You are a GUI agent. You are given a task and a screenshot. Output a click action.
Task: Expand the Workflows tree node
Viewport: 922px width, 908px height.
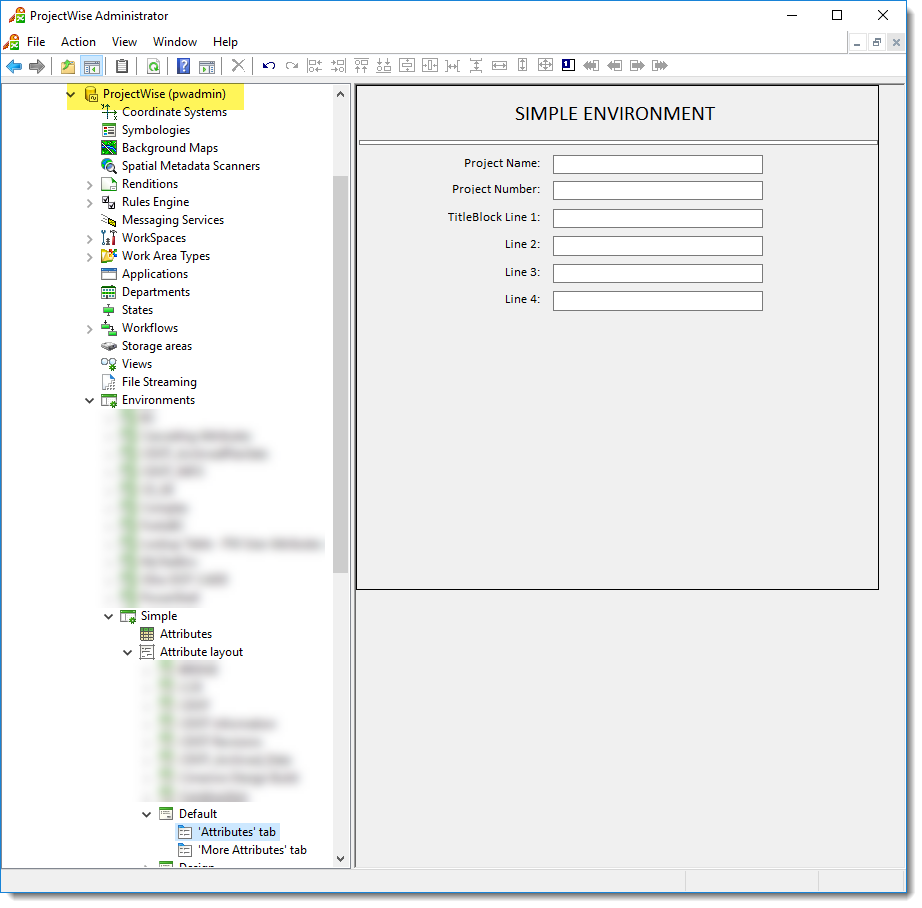[89, 329]
